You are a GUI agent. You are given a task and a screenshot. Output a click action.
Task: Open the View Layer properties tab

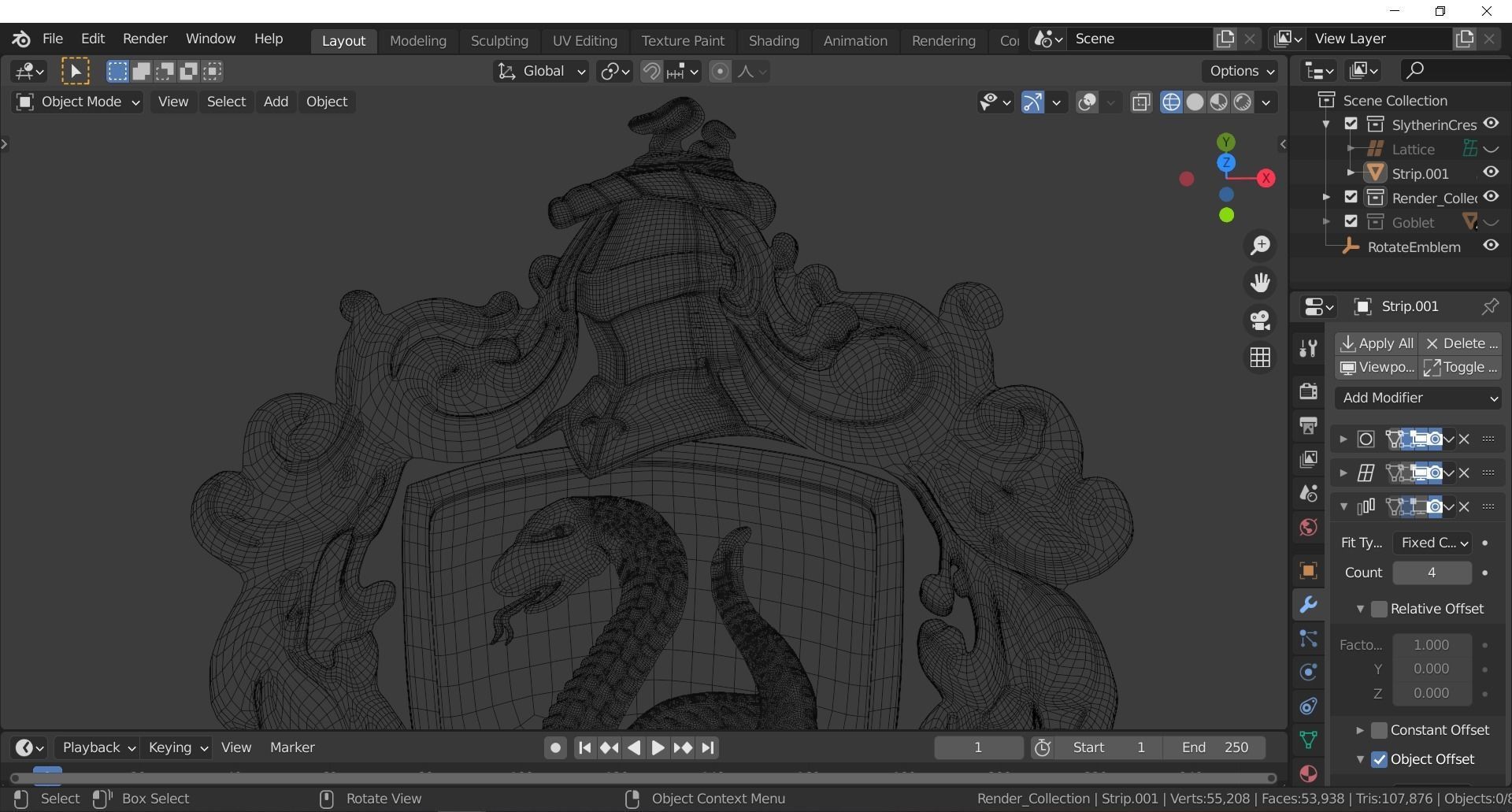[x=1308, y=459]
